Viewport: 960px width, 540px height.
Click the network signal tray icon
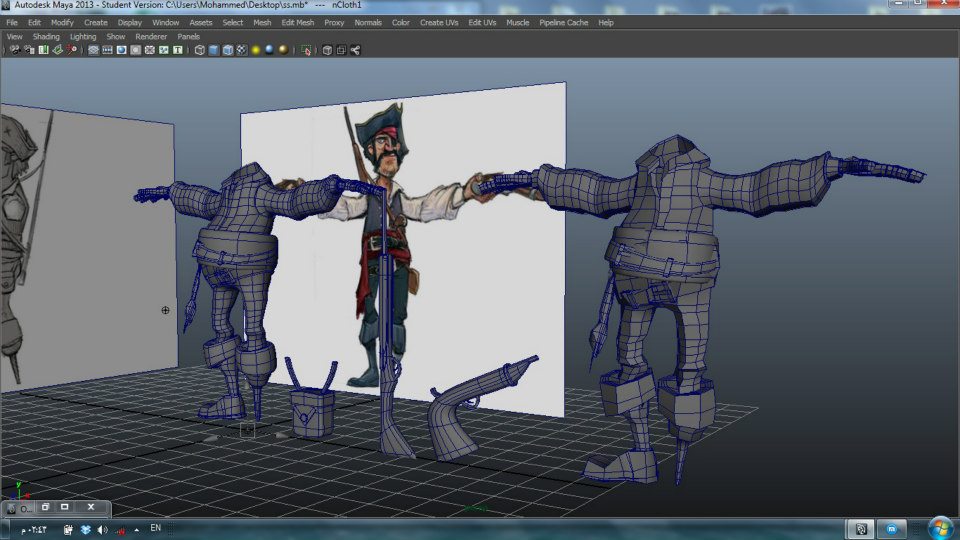click(x=120, y=530)
